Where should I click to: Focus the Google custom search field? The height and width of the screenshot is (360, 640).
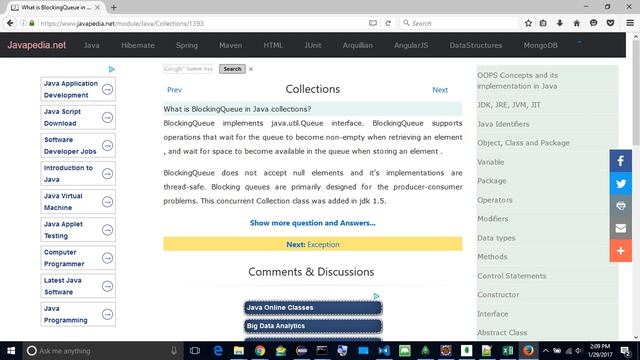tap(188, 69)
